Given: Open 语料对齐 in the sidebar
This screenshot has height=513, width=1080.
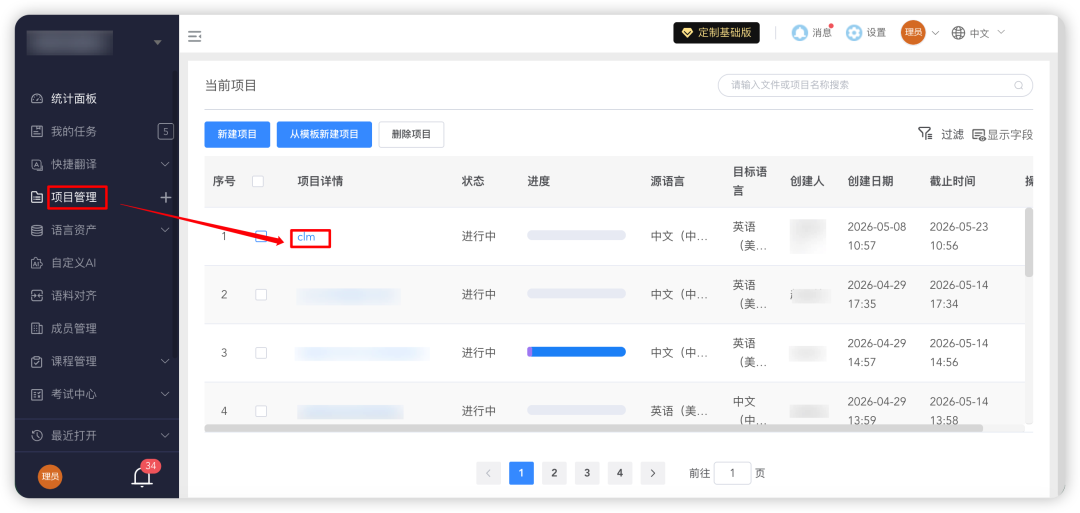Looking at the screenshot, I should 74,295.
